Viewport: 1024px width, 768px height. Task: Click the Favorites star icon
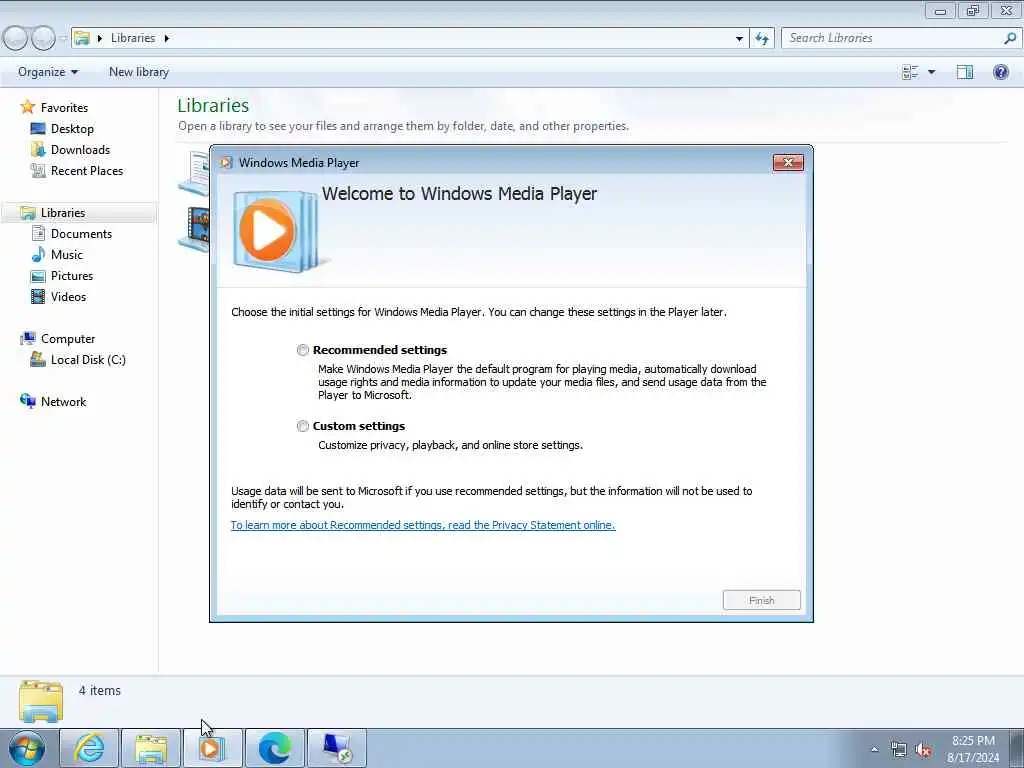(27, 107)
